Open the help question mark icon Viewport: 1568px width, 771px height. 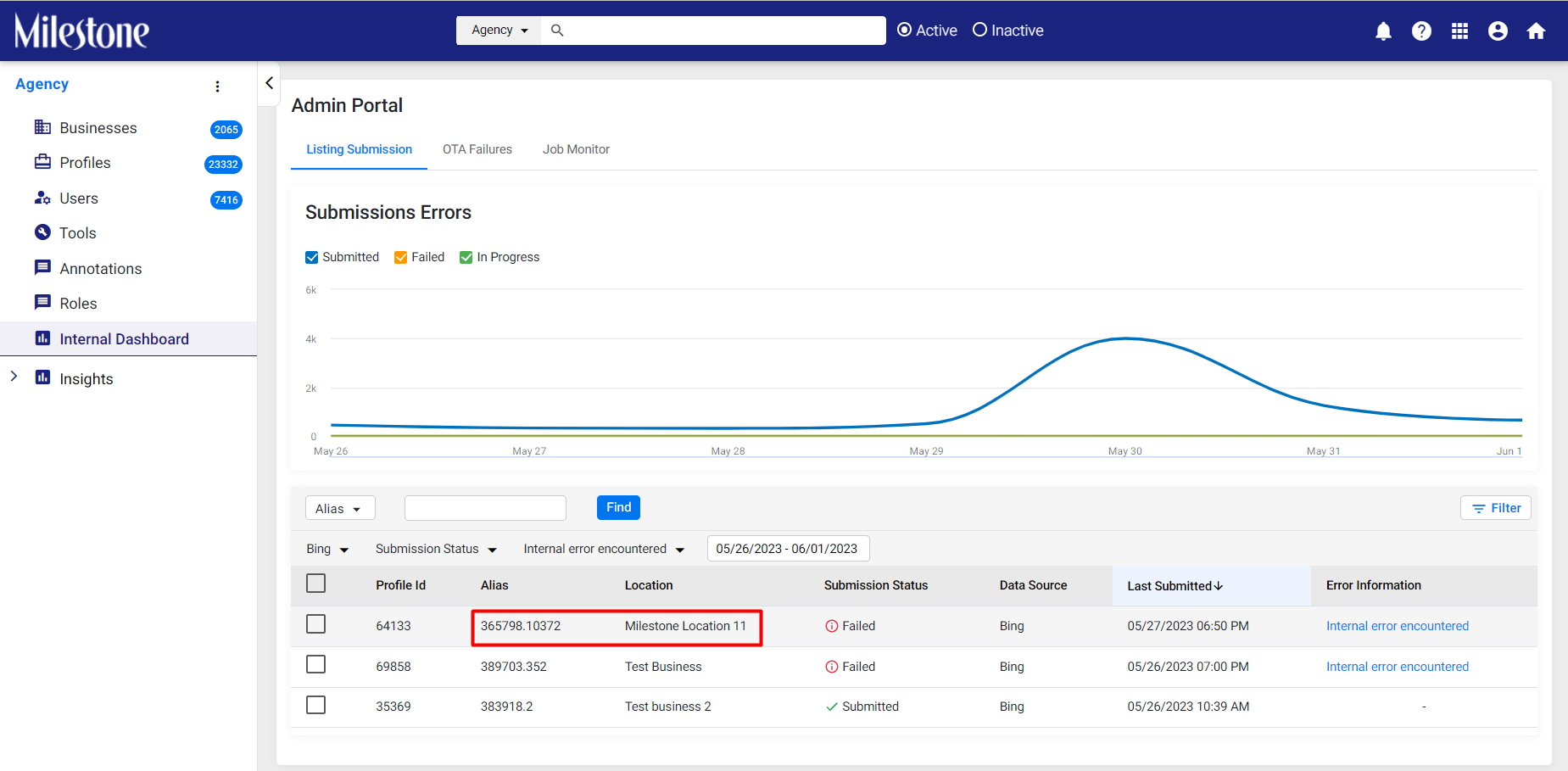[1421, 31]
